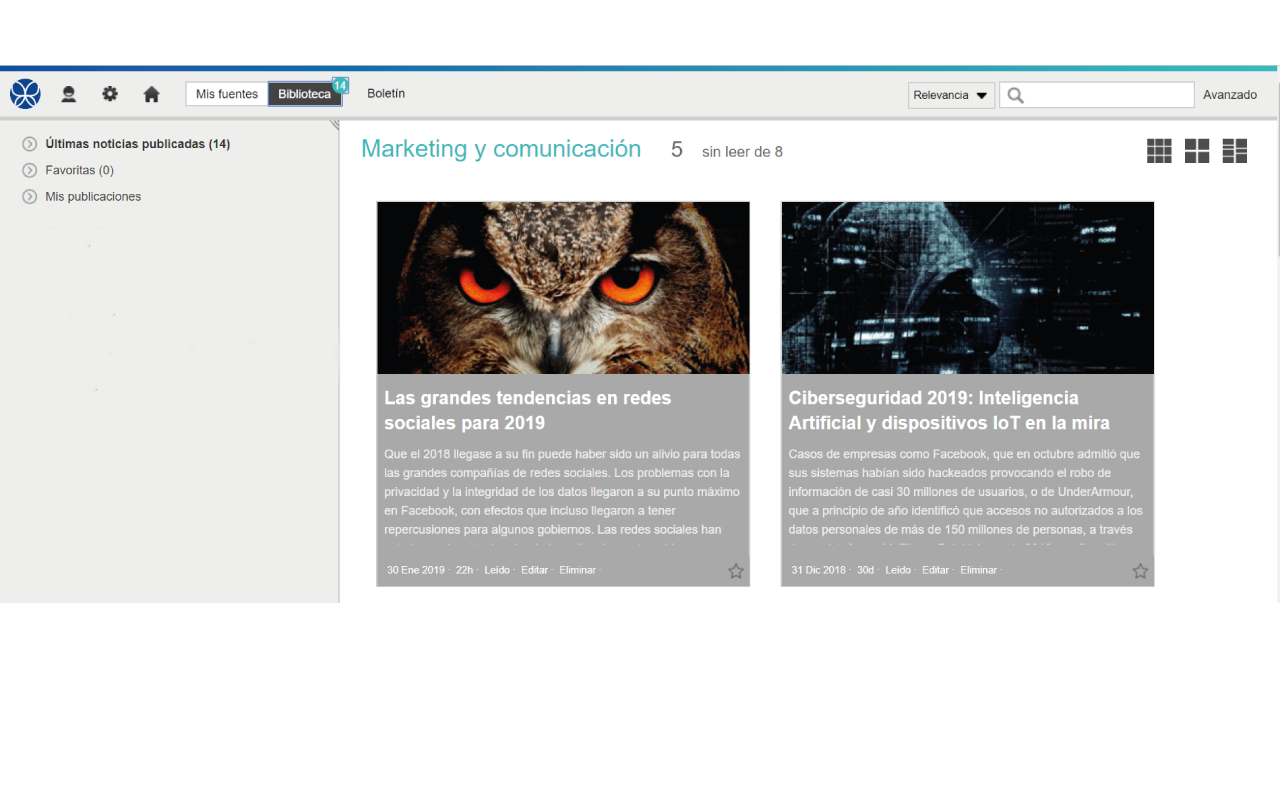Click the '30 Ene 2019' date text
The height and width of the screenshot is (800, 1280).
point(416,570)
